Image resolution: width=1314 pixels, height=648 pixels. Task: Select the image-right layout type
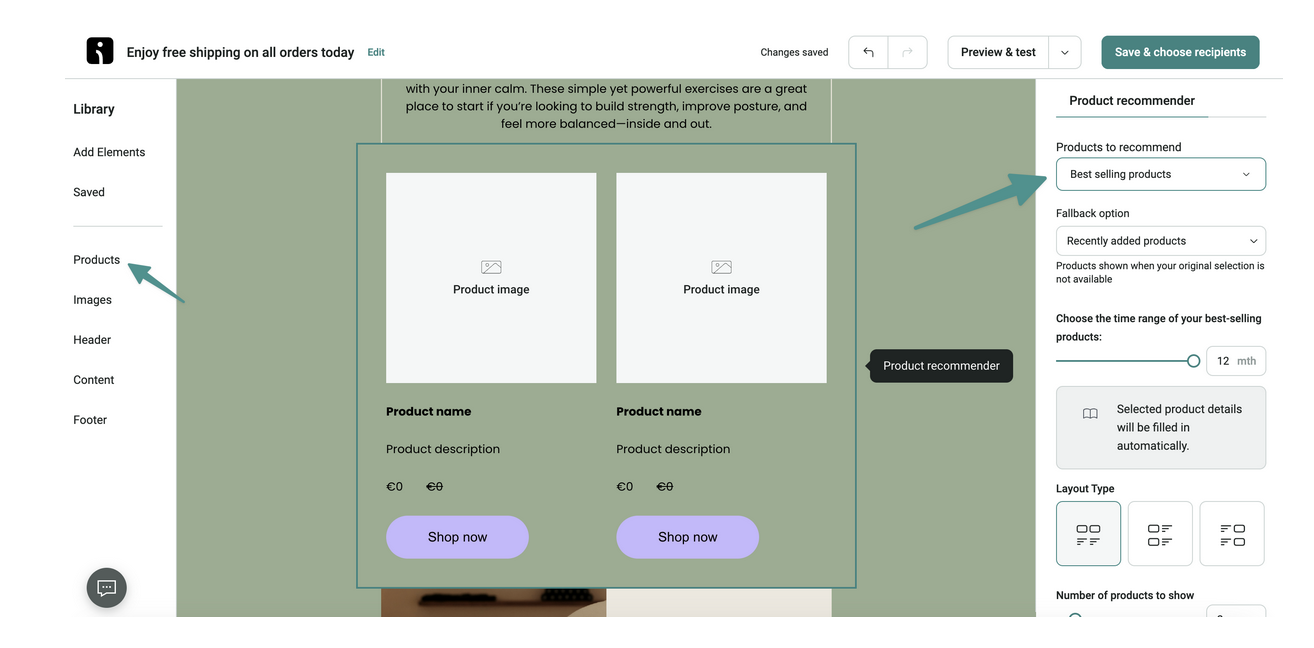tap(1232, 533)
